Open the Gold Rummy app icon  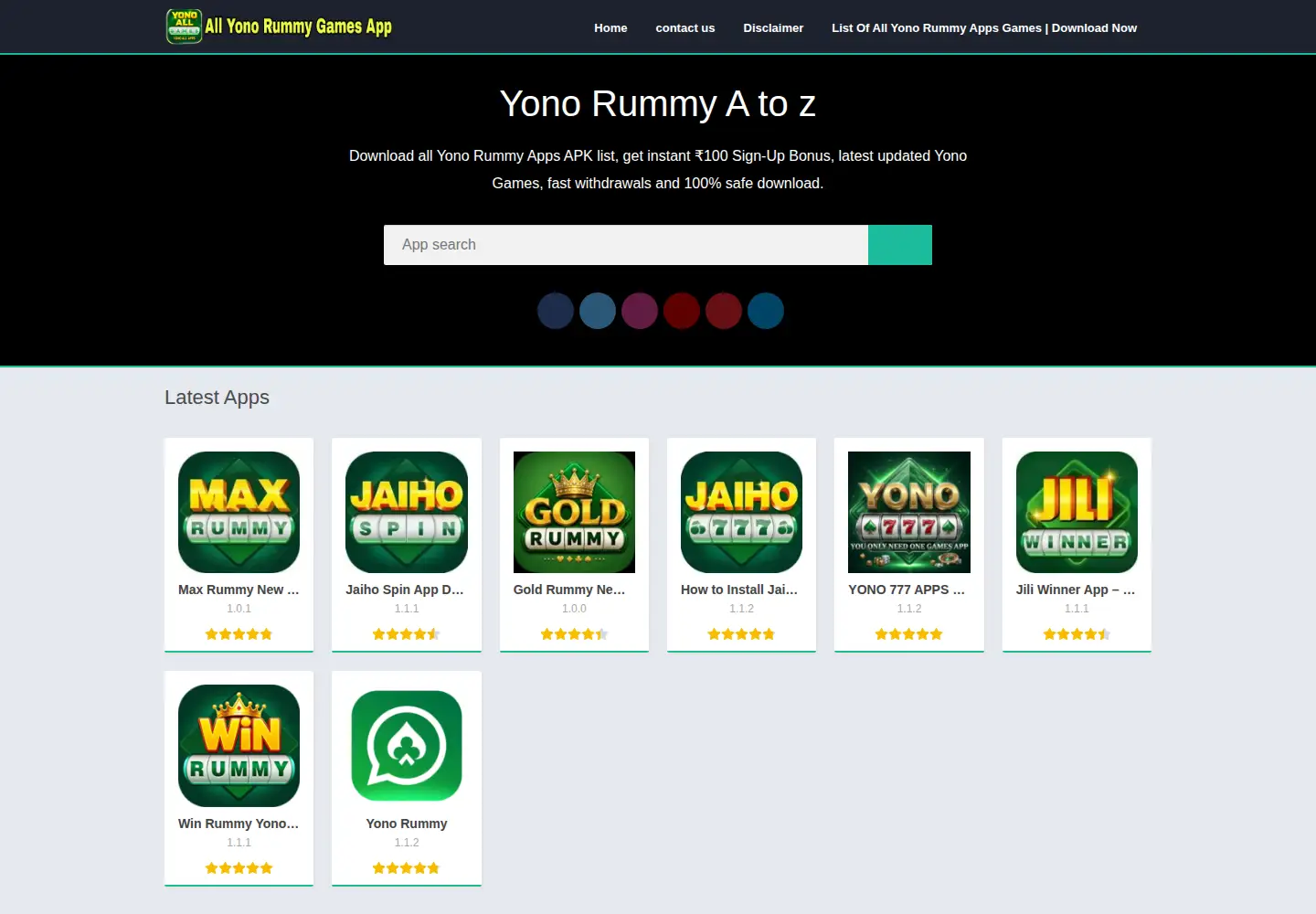coord(574,512)
